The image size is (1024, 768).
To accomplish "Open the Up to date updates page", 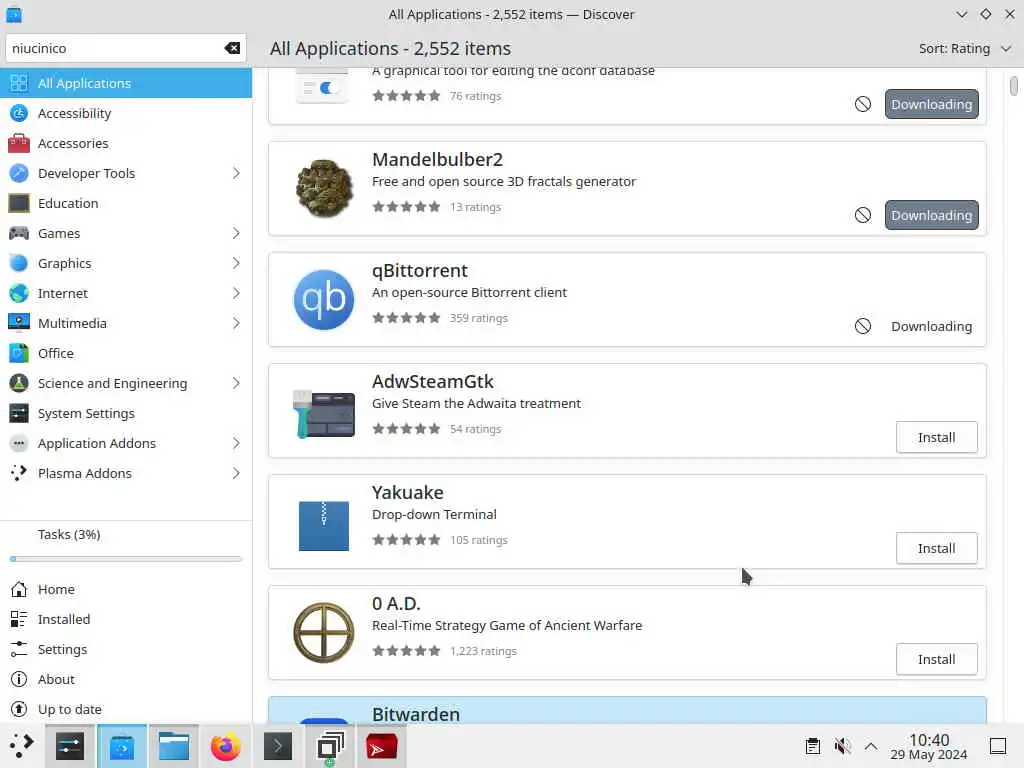I will pyautogui.click(x=126, y=710).
